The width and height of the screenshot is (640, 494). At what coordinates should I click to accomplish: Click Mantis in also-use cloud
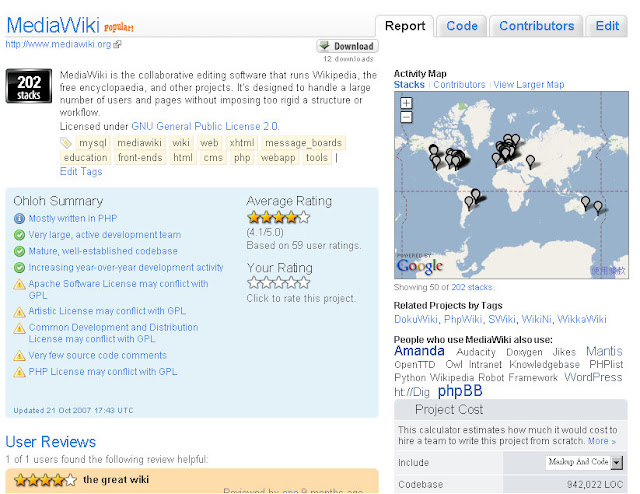pyautogui.click(x=604, y=351)
